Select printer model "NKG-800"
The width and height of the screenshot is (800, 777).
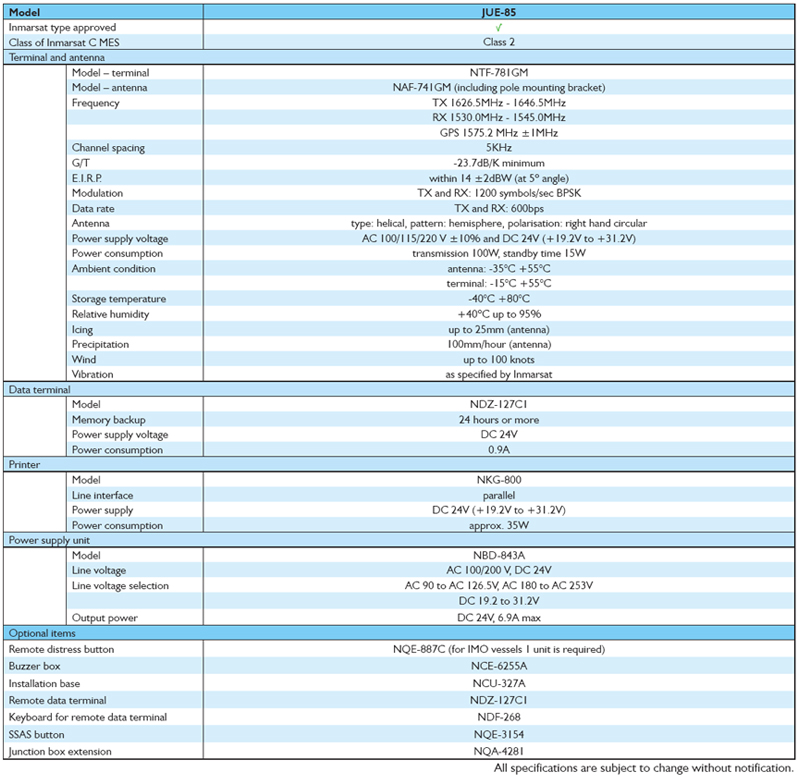pyautogui.click(x=498, y=480)
